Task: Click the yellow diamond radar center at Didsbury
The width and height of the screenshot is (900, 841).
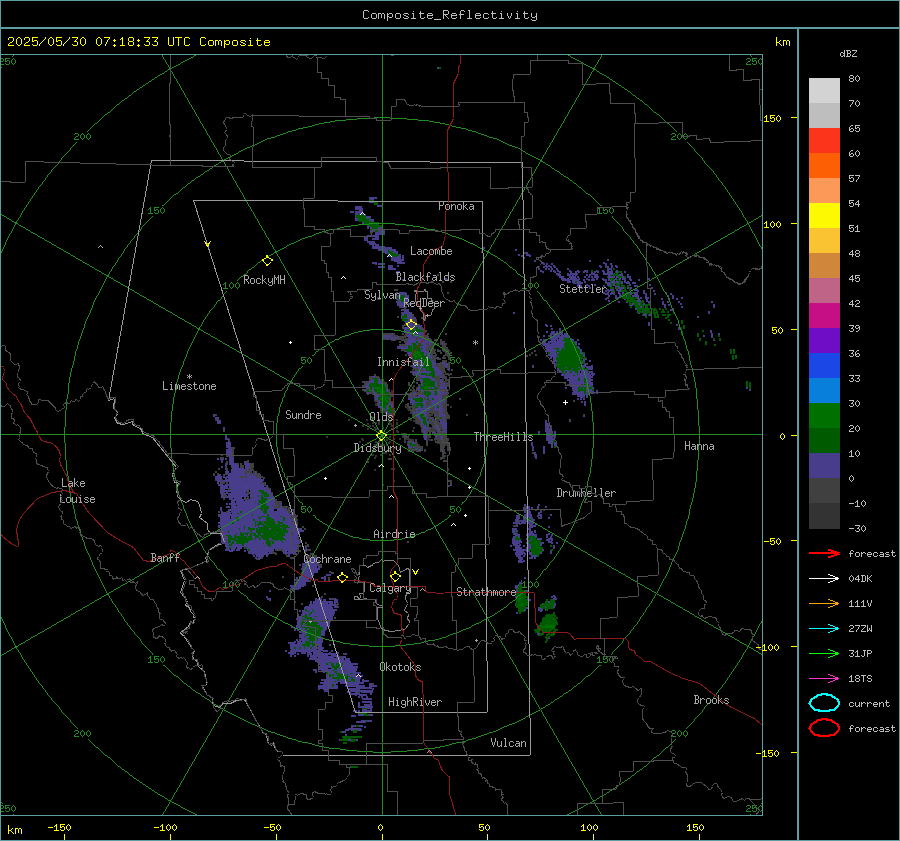Action: coord(381,436)
